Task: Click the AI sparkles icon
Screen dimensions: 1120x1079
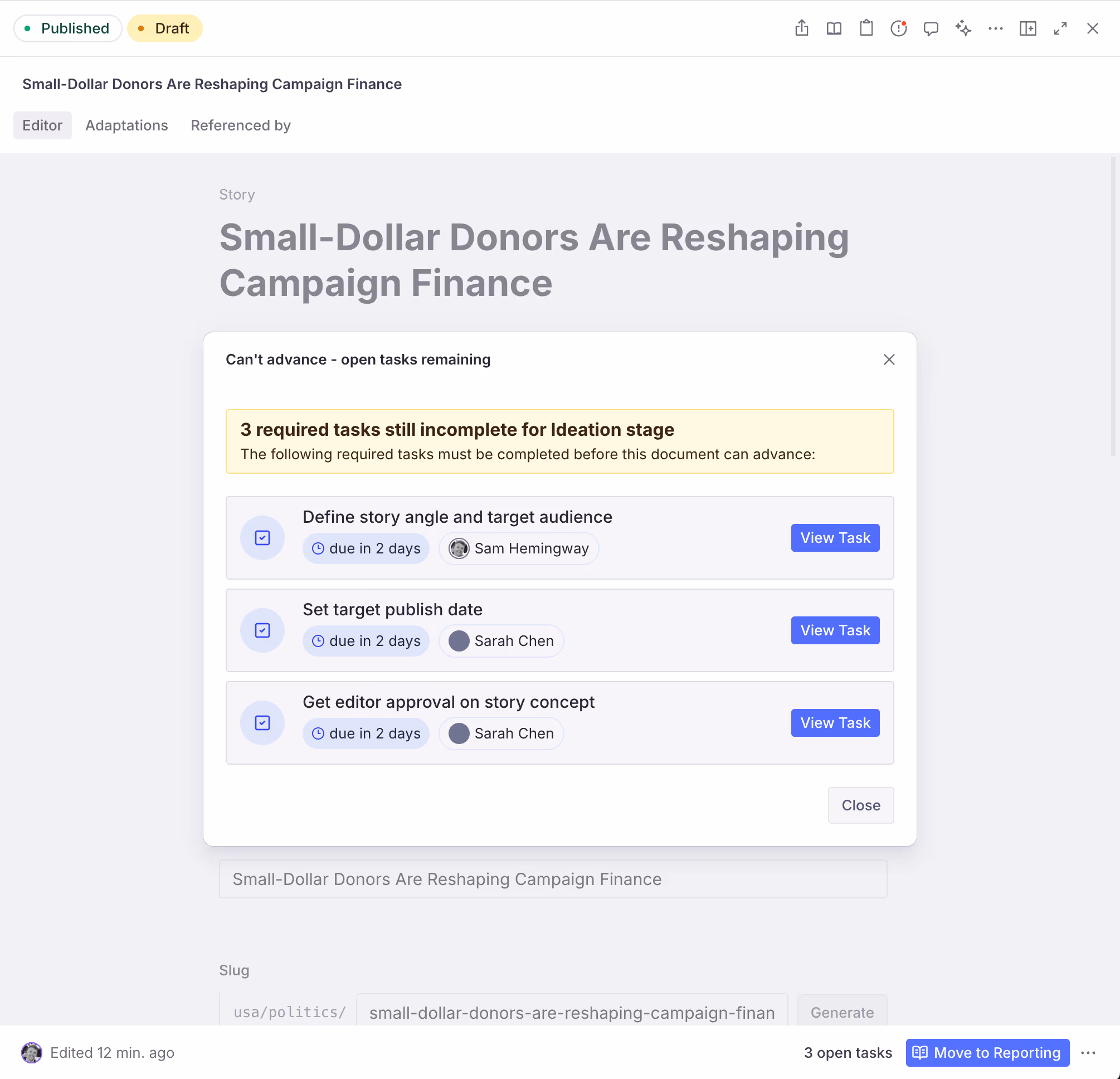Action: pos(963,28)
